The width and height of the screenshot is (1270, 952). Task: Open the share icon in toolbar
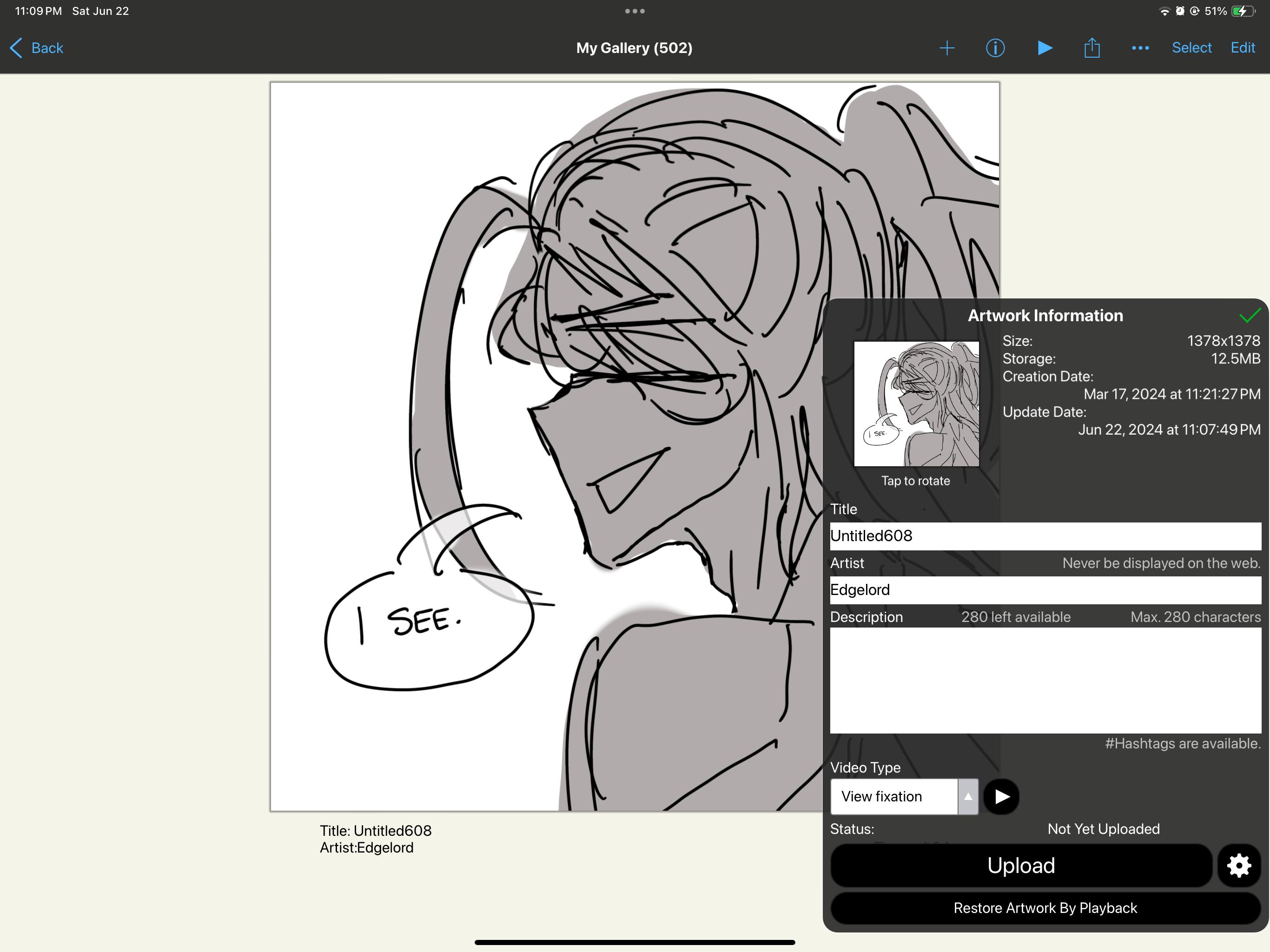point(1092,47)
